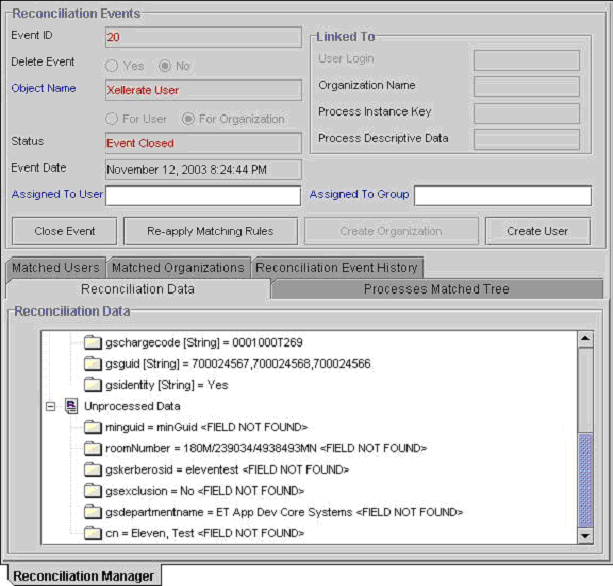The height and width of the screenshot is (586, 613).
Task: Click the Status field Event Closed
Action: (x=203, y=143)
